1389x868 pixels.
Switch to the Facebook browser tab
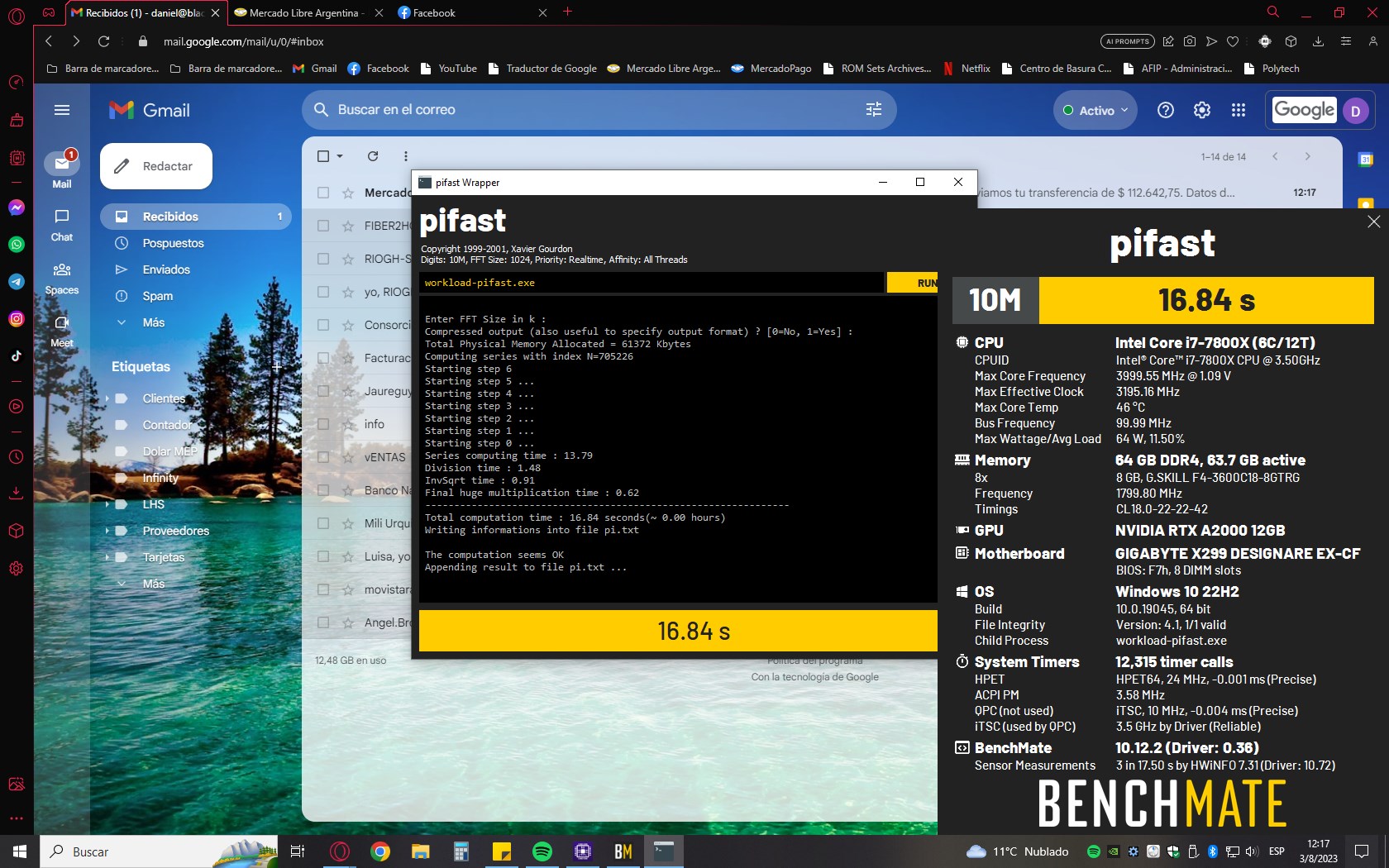471,12
